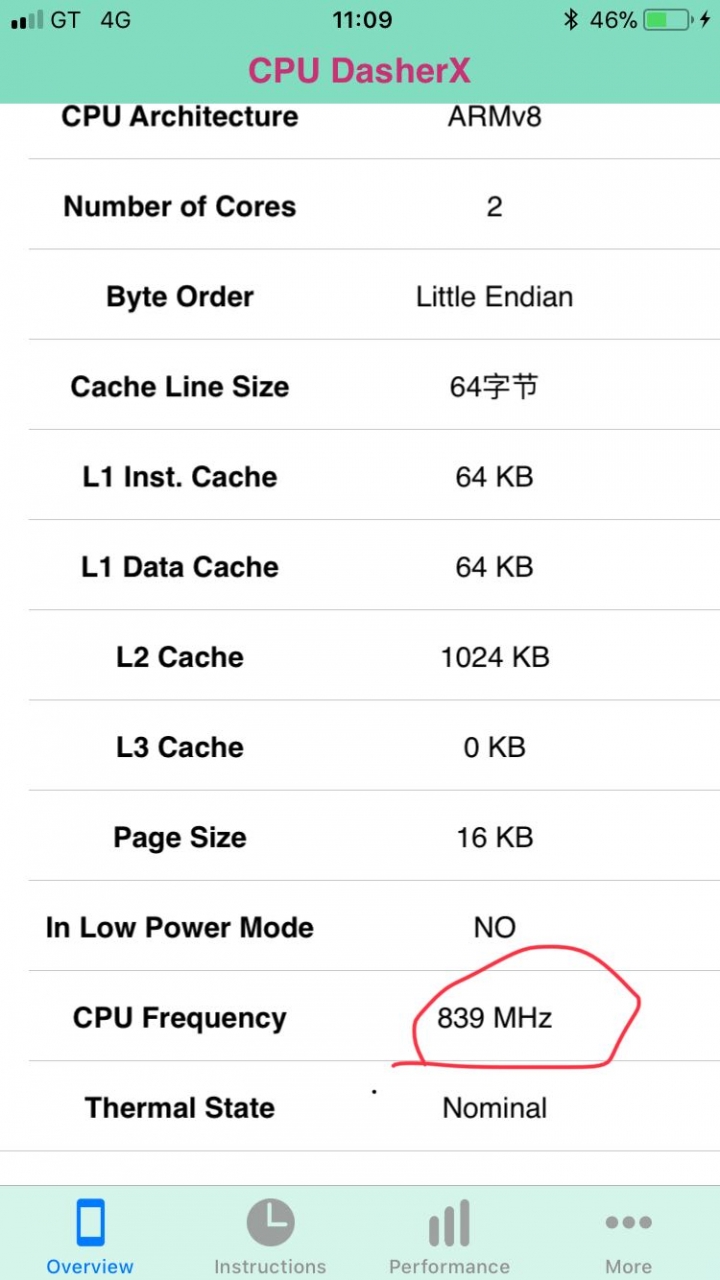720x1280 pixels.
Task: Tap the cellular signal bars icon
Action: [x=27, y=20]
